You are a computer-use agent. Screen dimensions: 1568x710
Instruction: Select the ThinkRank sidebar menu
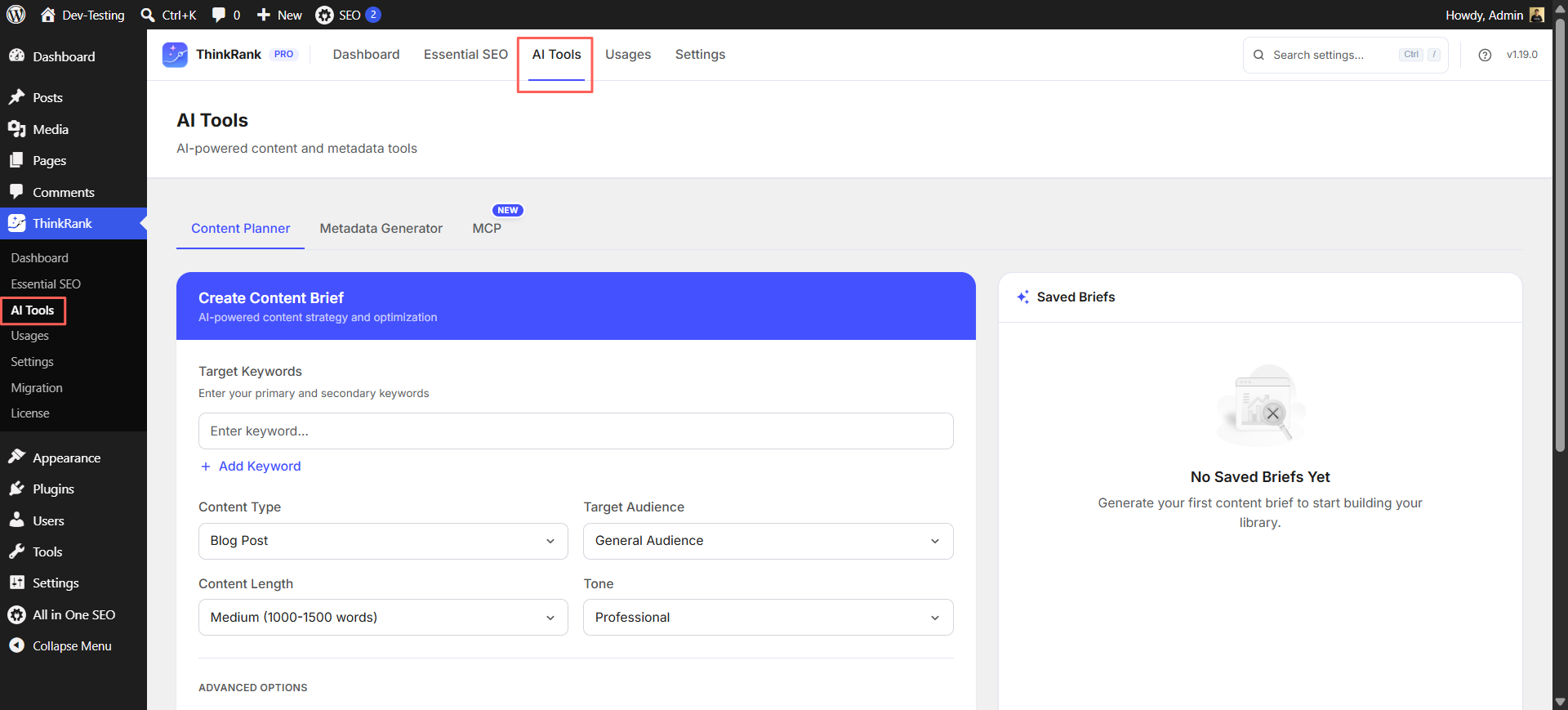(73, 223)
